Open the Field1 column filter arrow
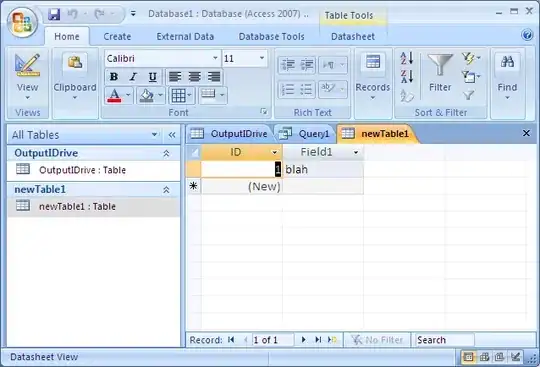The image size is (540, 367). coord(356,152)
